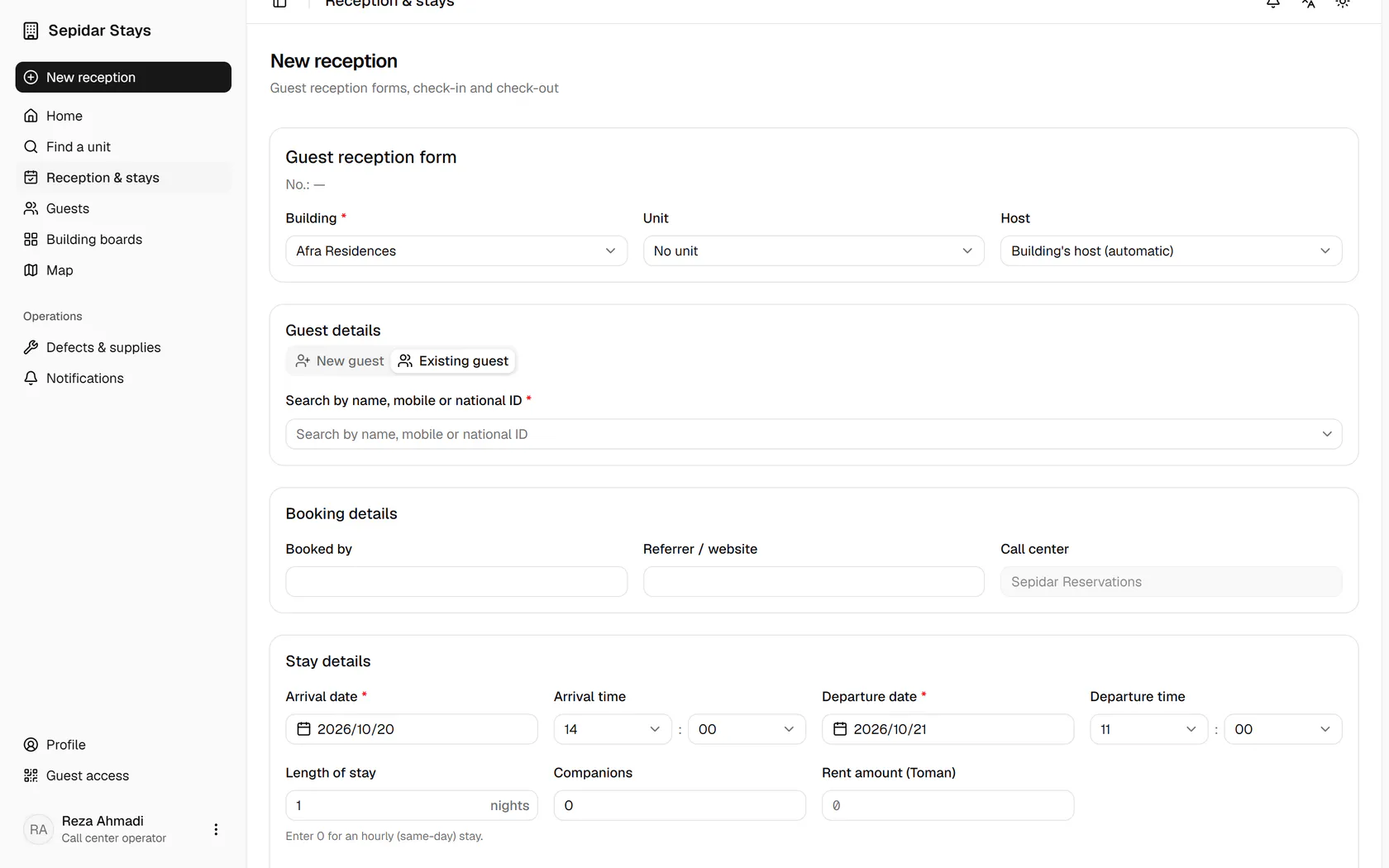
Task: Click the Call center Sepidar Reservations field
Action: tap(1171, 581)
